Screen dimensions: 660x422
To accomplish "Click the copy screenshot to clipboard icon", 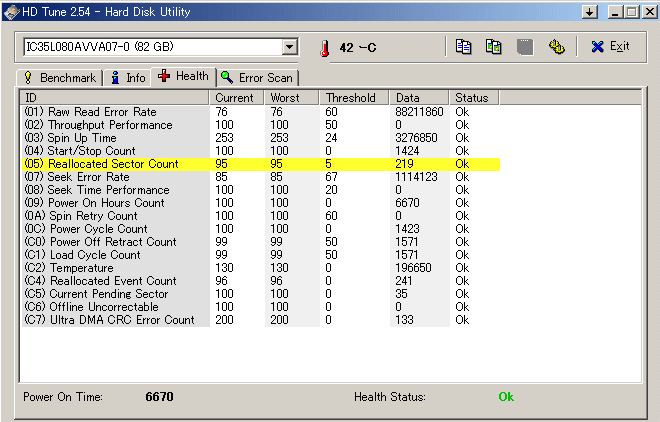I will (x=494, y=47).
